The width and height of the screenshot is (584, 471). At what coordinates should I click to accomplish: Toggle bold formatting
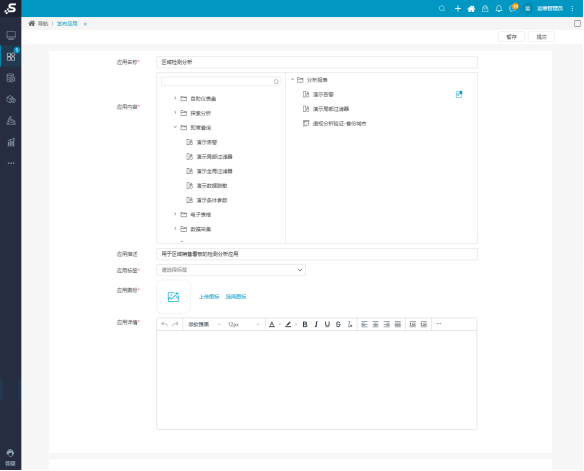point(305,324)
